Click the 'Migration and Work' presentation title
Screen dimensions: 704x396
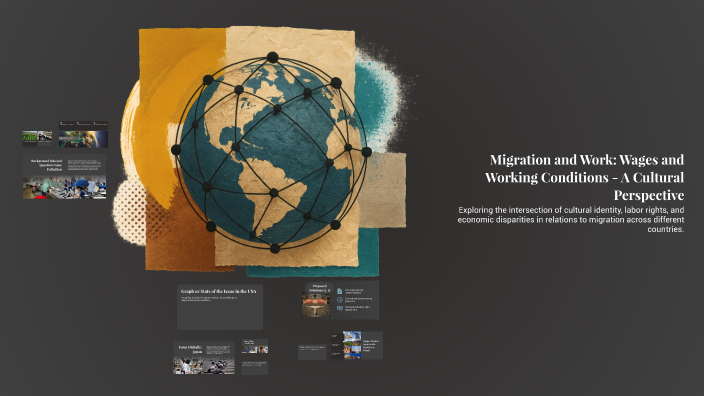(585, 177)
